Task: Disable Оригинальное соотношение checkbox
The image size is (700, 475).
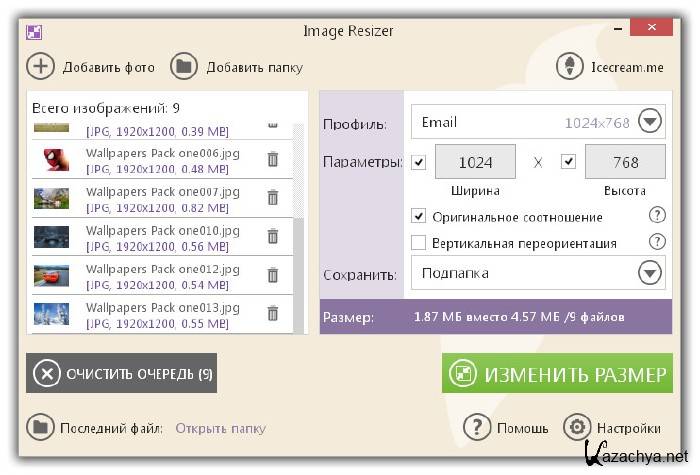Action: click(x=419, y=216)
